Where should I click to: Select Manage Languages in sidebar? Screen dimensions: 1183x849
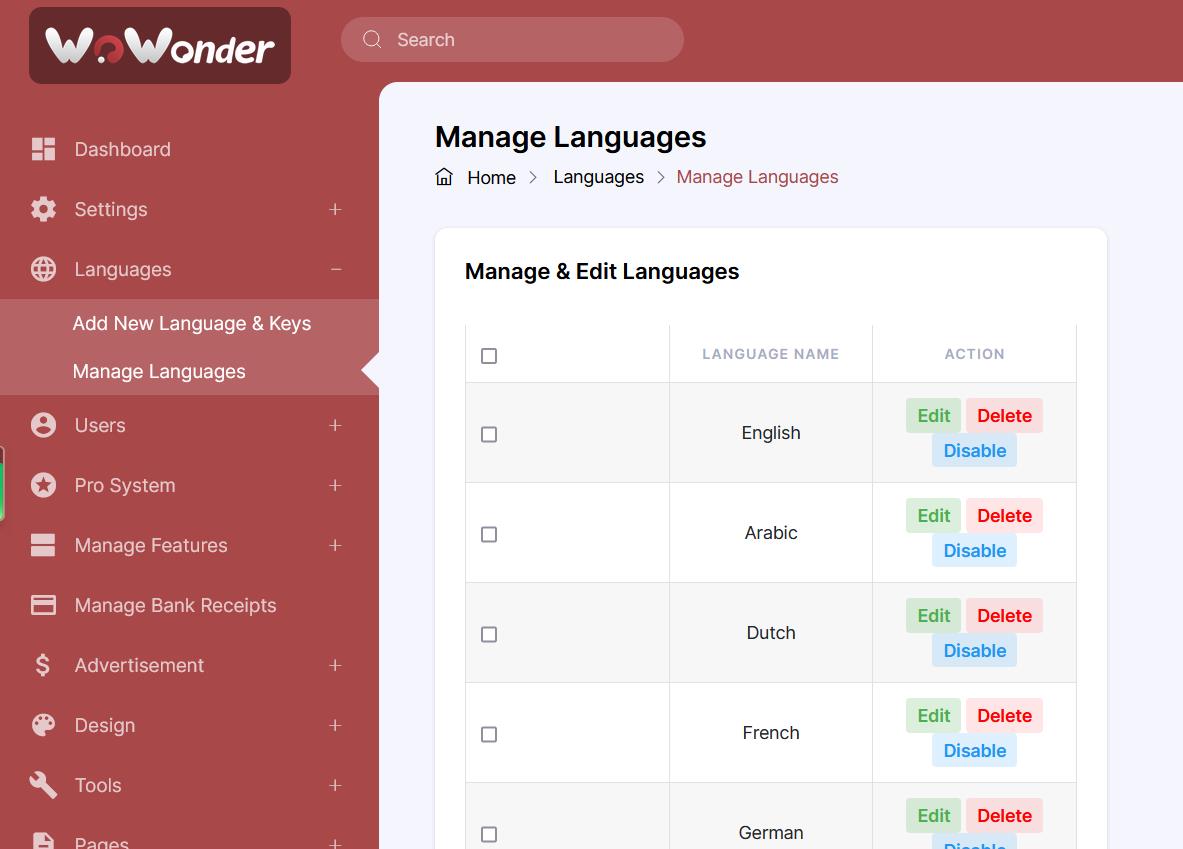point(159,371)
